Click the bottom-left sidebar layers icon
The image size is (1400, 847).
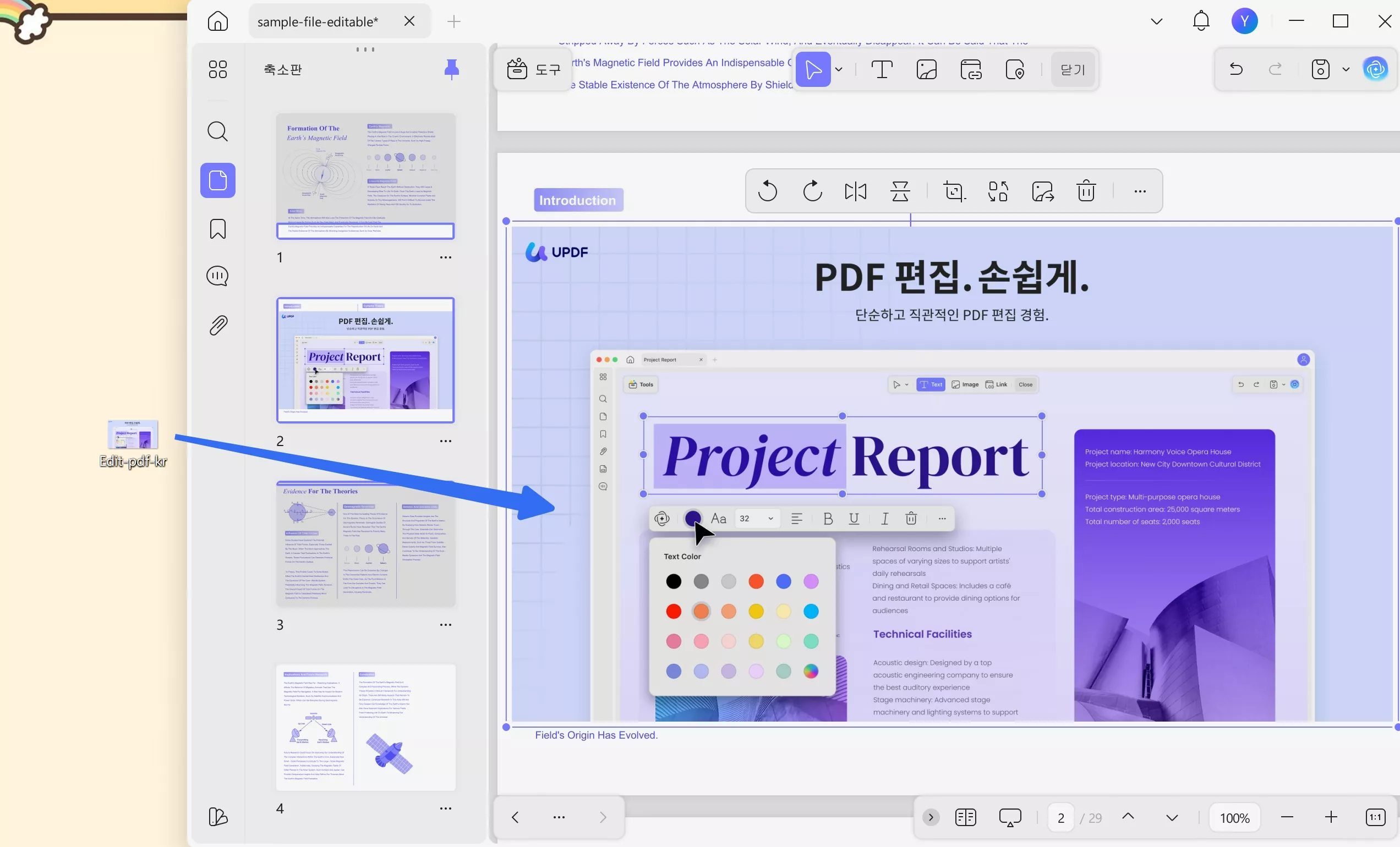click(x=217, y=816)
